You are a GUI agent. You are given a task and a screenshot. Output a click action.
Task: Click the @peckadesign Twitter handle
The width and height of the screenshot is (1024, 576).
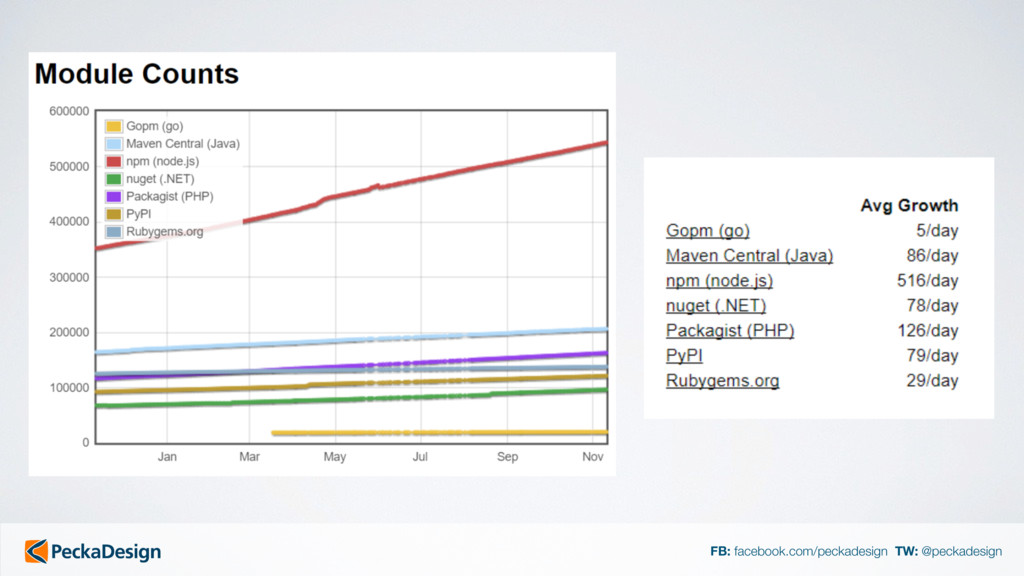[961, 551]
